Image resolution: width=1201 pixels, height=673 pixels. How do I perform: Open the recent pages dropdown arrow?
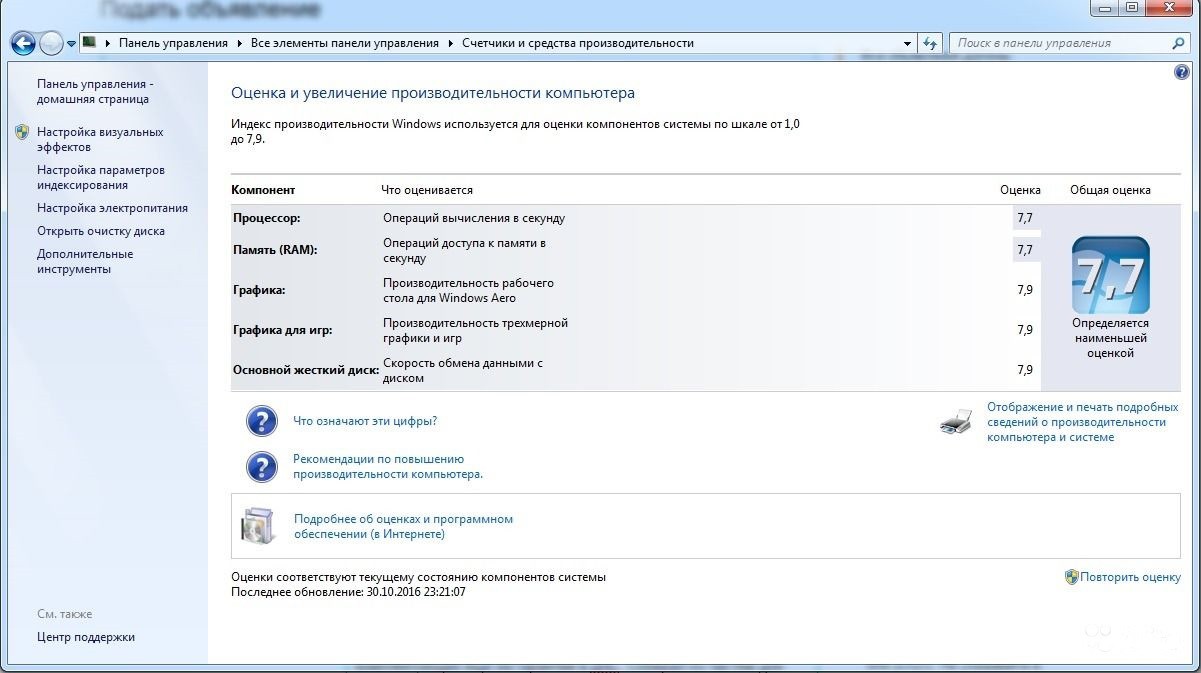(72, 44)
